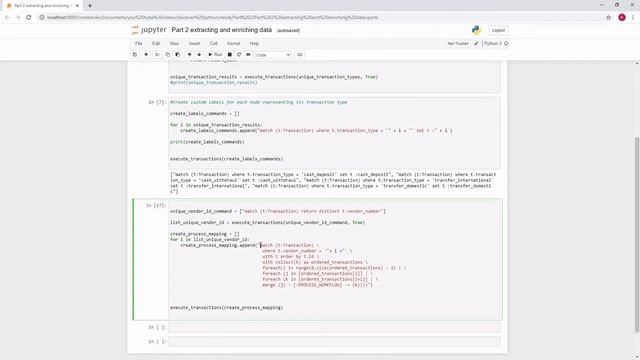Open the cell type dropdown showing Code

tap(273, 55)
